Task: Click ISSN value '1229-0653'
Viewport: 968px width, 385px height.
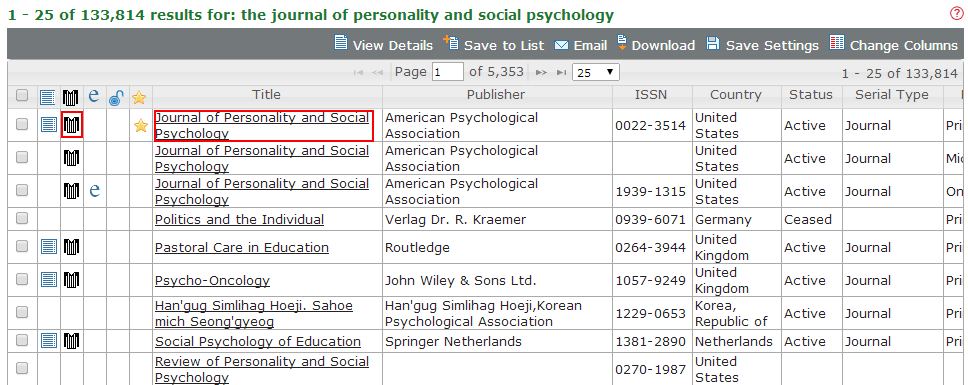Action: (x=651, y=313)
